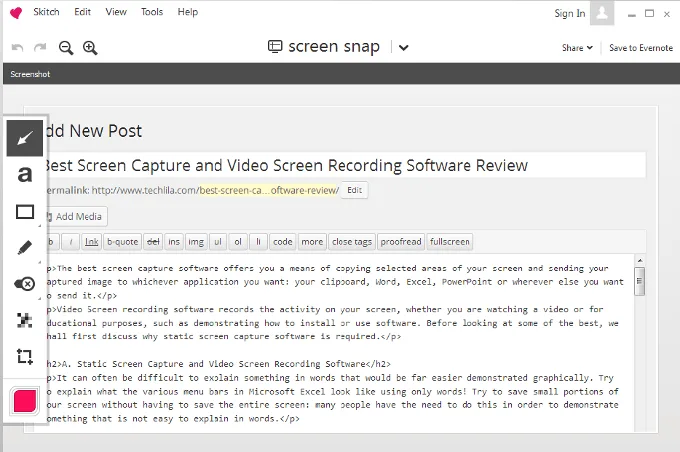Open the Tools menu
The width and height of the screenshot is (680, 452).
(152, 12)
